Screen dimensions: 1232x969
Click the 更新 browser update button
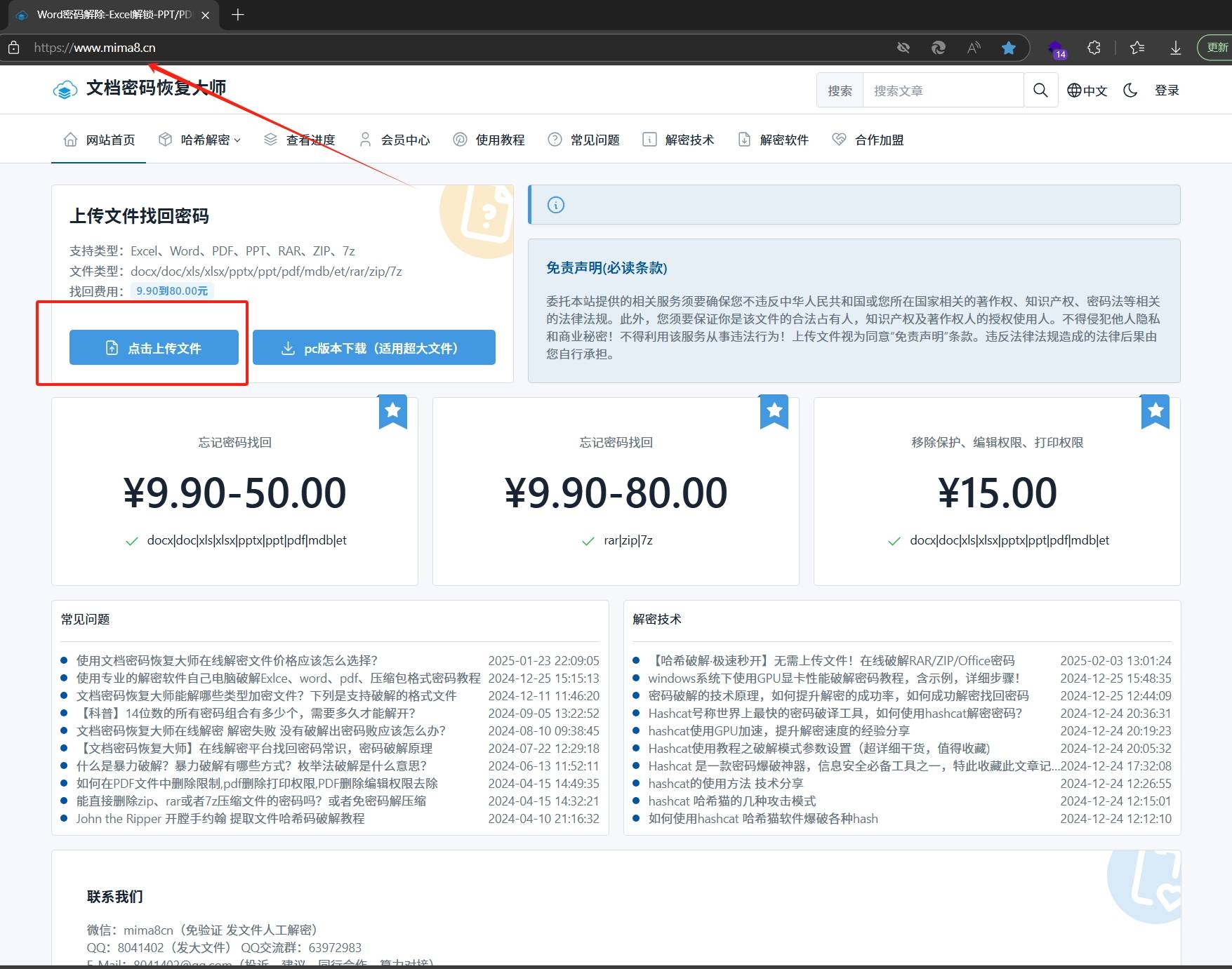(x=1216, y=47)
